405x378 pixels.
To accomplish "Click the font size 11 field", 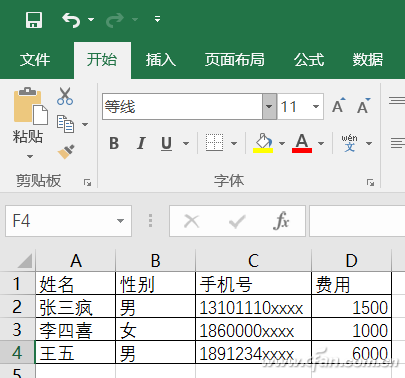I will 293,107.
